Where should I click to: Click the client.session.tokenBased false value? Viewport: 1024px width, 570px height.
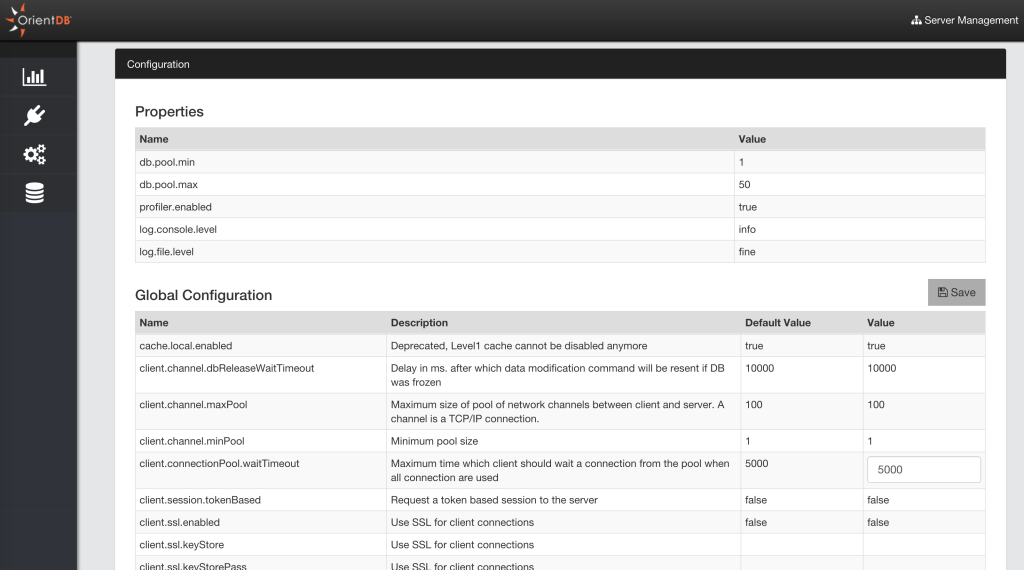click(878, 500)
